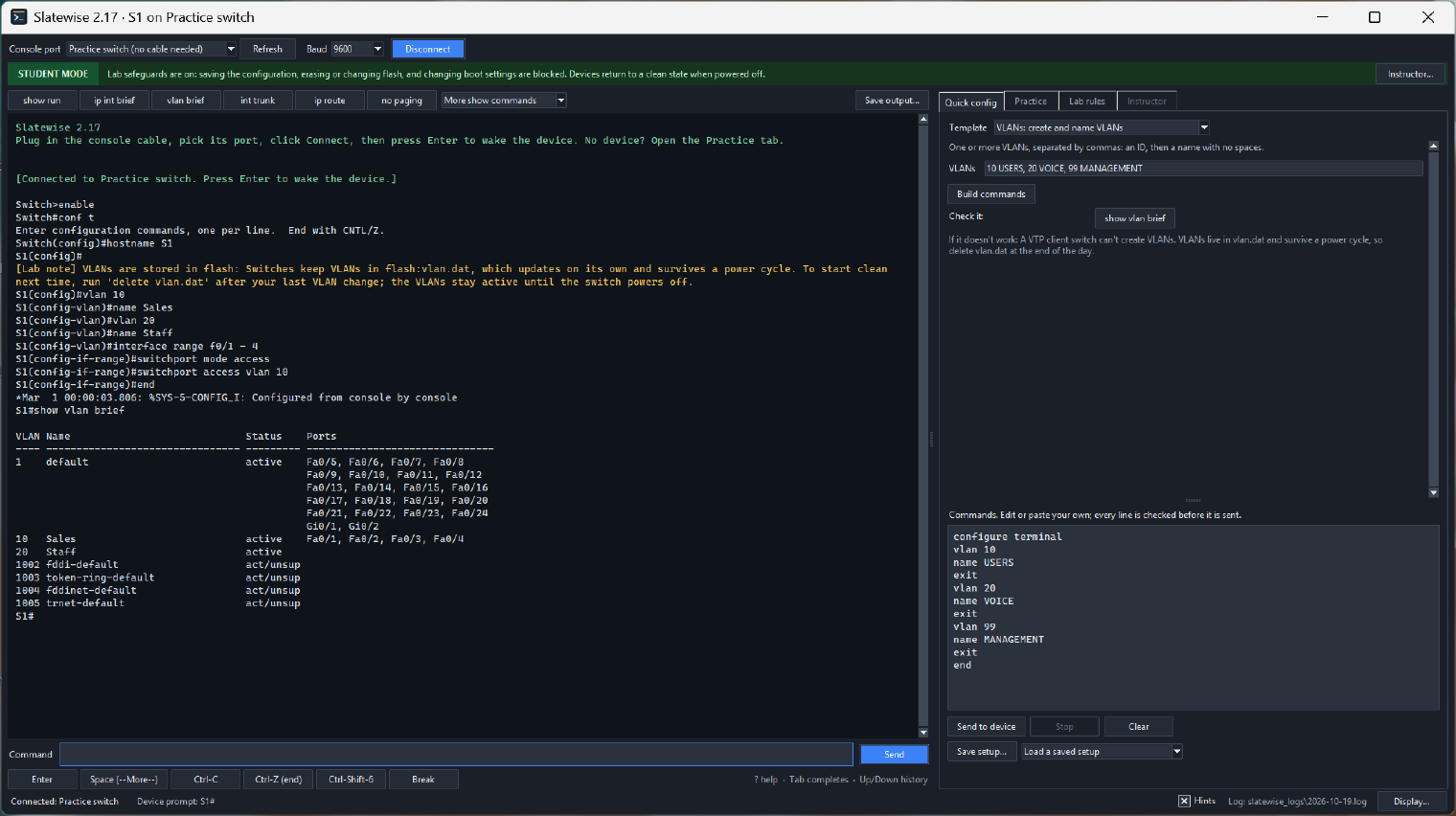This screenshot has height=816, width=1456.
Task: Send Ctrl-C to the device
Action: (x=206, y=780)
